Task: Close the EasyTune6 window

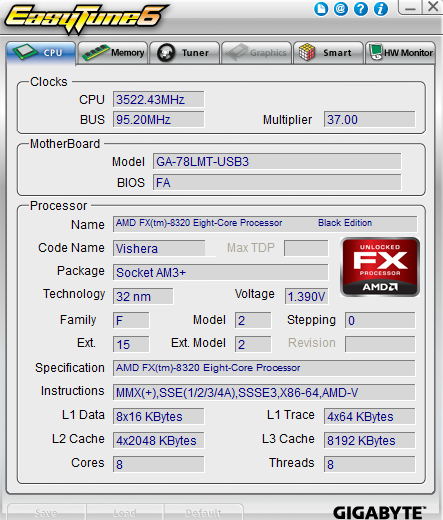Action: coord(433,7)
